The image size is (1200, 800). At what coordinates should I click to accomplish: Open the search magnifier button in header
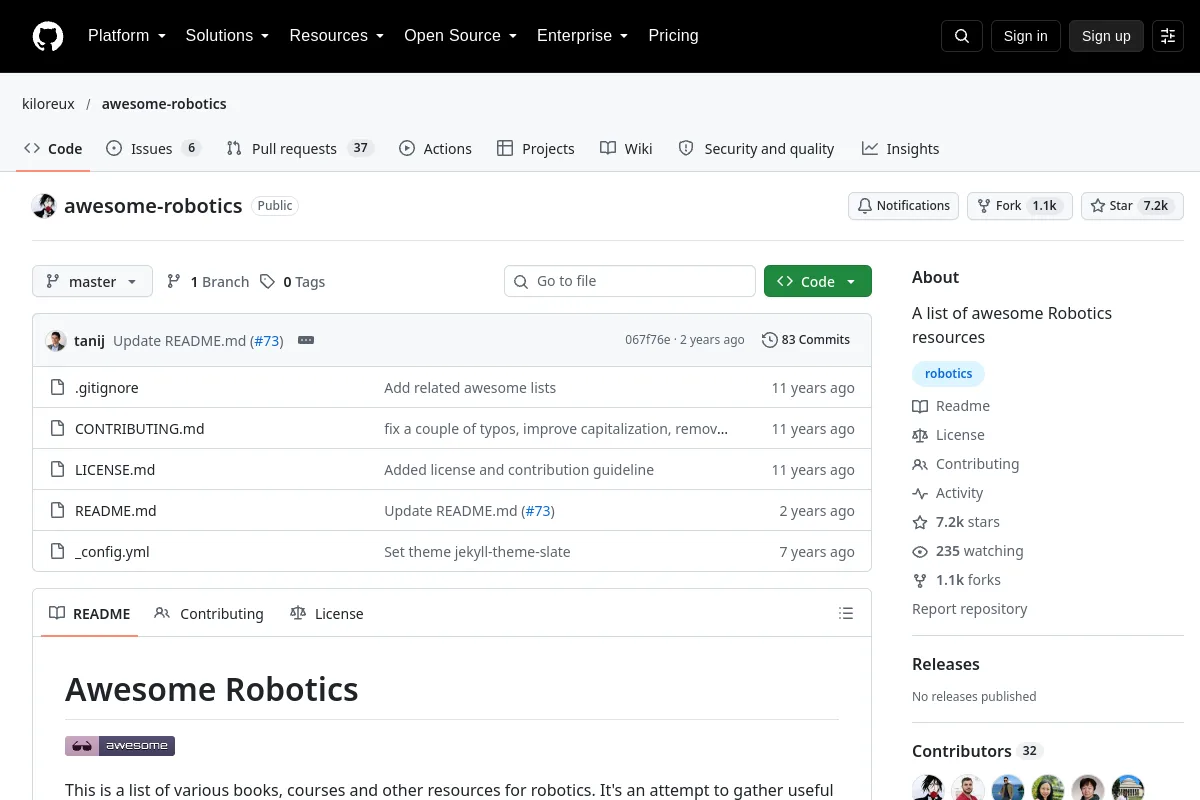pos(962,36)
